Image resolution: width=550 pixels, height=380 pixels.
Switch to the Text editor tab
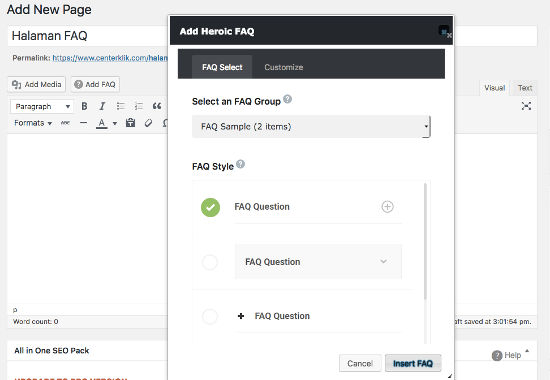[525, 88]
